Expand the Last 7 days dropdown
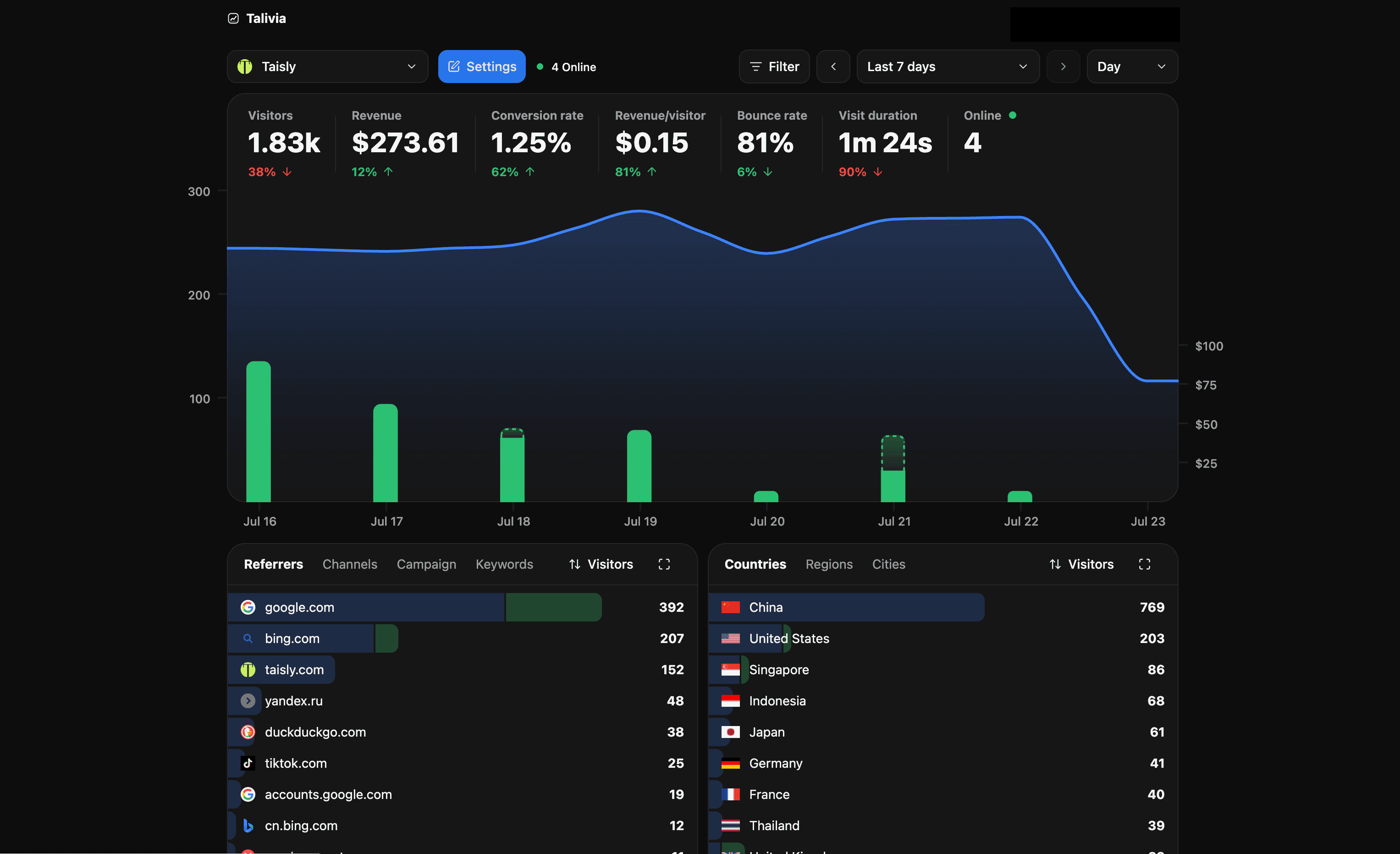Viewport: 1400px width, 854px height. (x=948, y=67)
